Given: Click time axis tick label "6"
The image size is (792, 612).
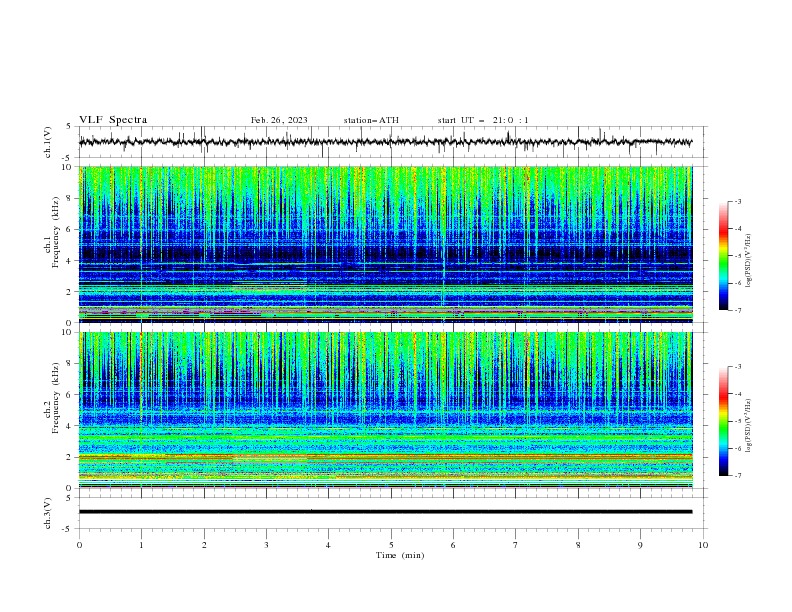Looking at the screenshot, I should point(453,545).
